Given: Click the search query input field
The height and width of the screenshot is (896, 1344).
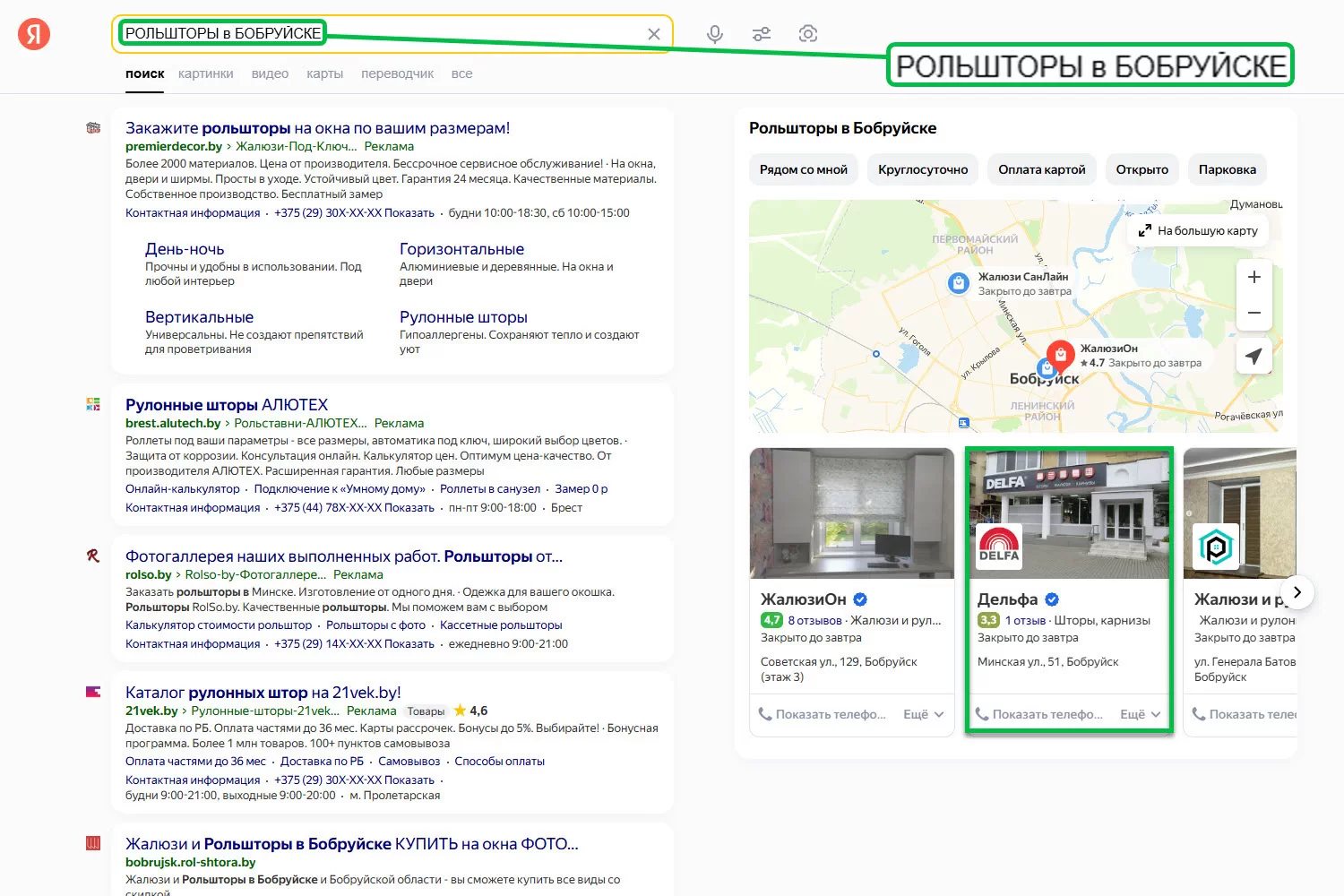Looking at the screenshot, I should point(484,34).
